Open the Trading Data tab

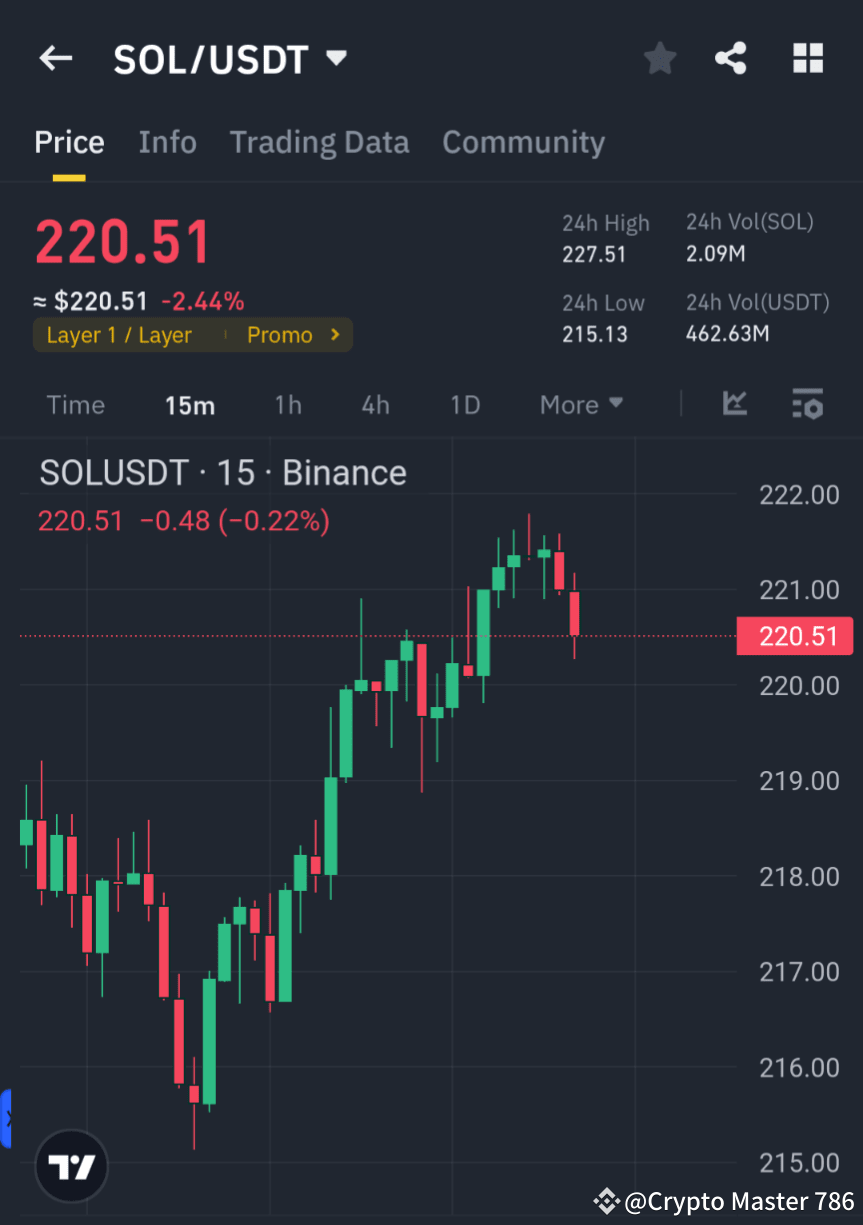pyautogui.click(x=319, y=142)
